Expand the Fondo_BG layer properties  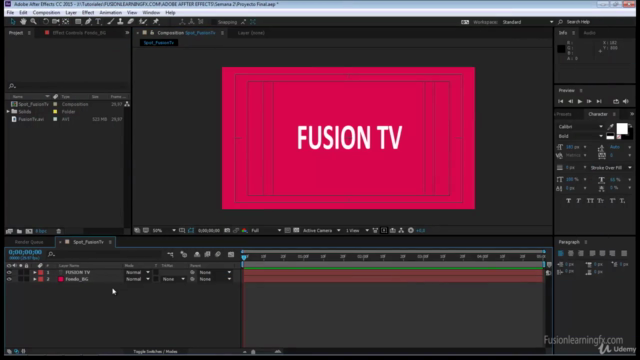click(x=35, y=279)
